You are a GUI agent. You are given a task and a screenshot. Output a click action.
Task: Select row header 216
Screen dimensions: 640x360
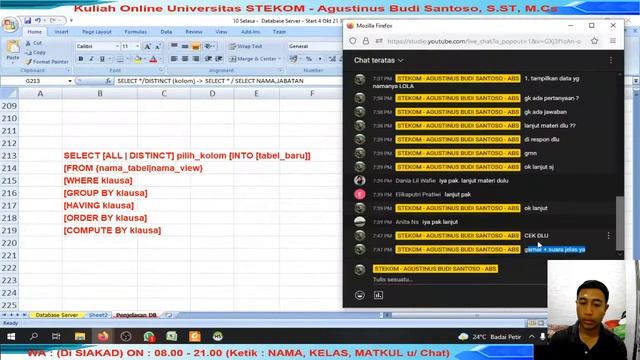point(9,193)
